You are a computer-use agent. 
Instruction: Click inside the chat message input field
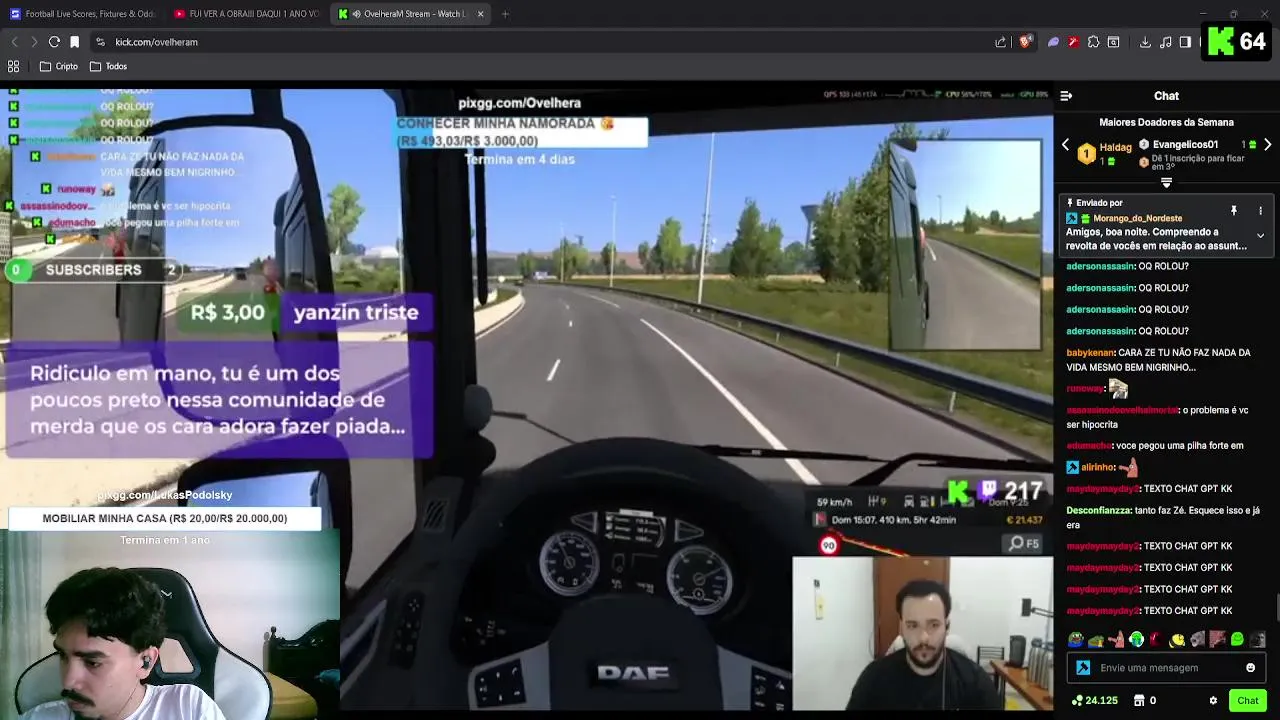click(x=1165, y=668)
